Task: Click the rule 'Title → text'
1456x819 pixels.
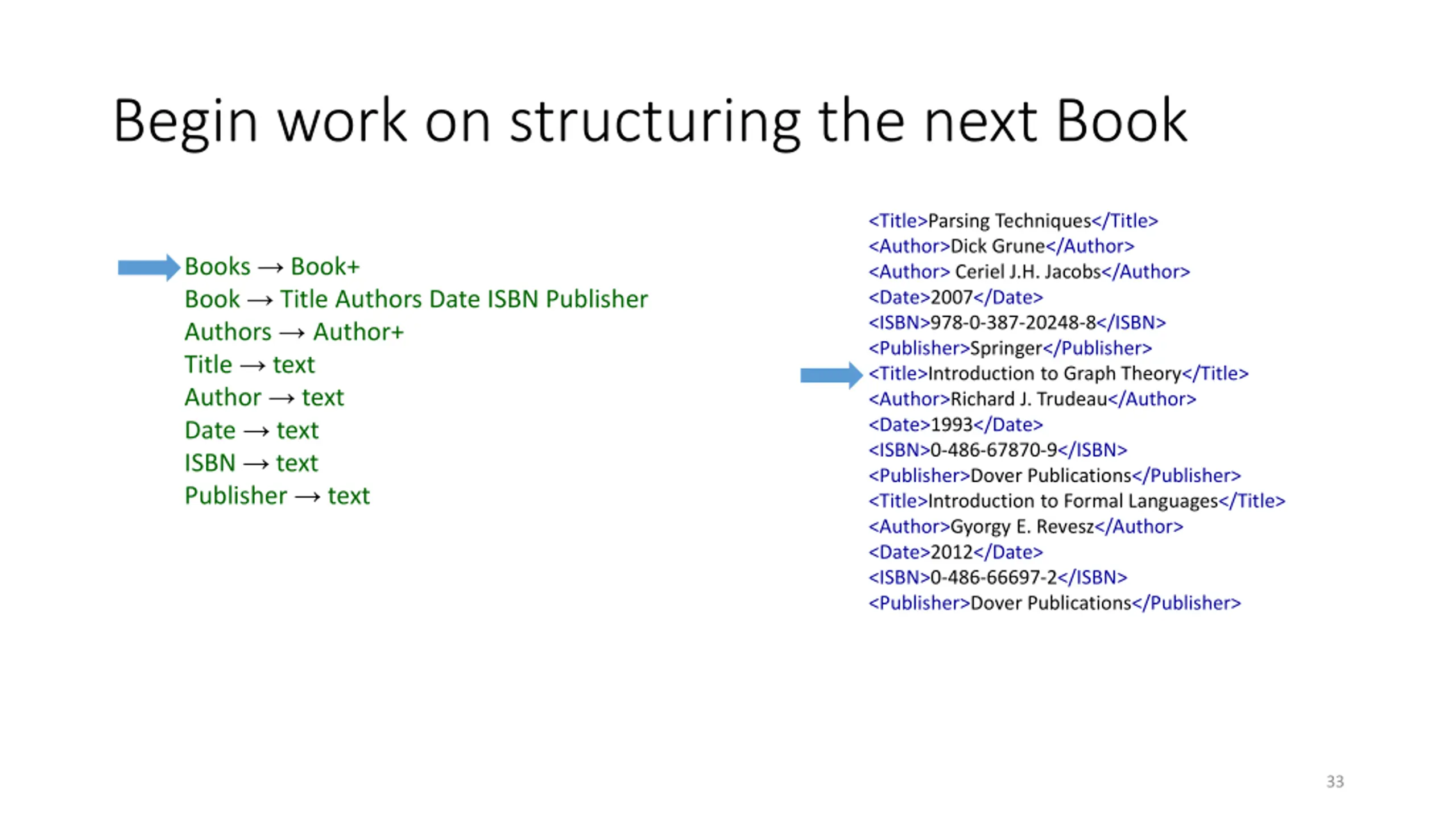Action: click(x=249, y=365)
